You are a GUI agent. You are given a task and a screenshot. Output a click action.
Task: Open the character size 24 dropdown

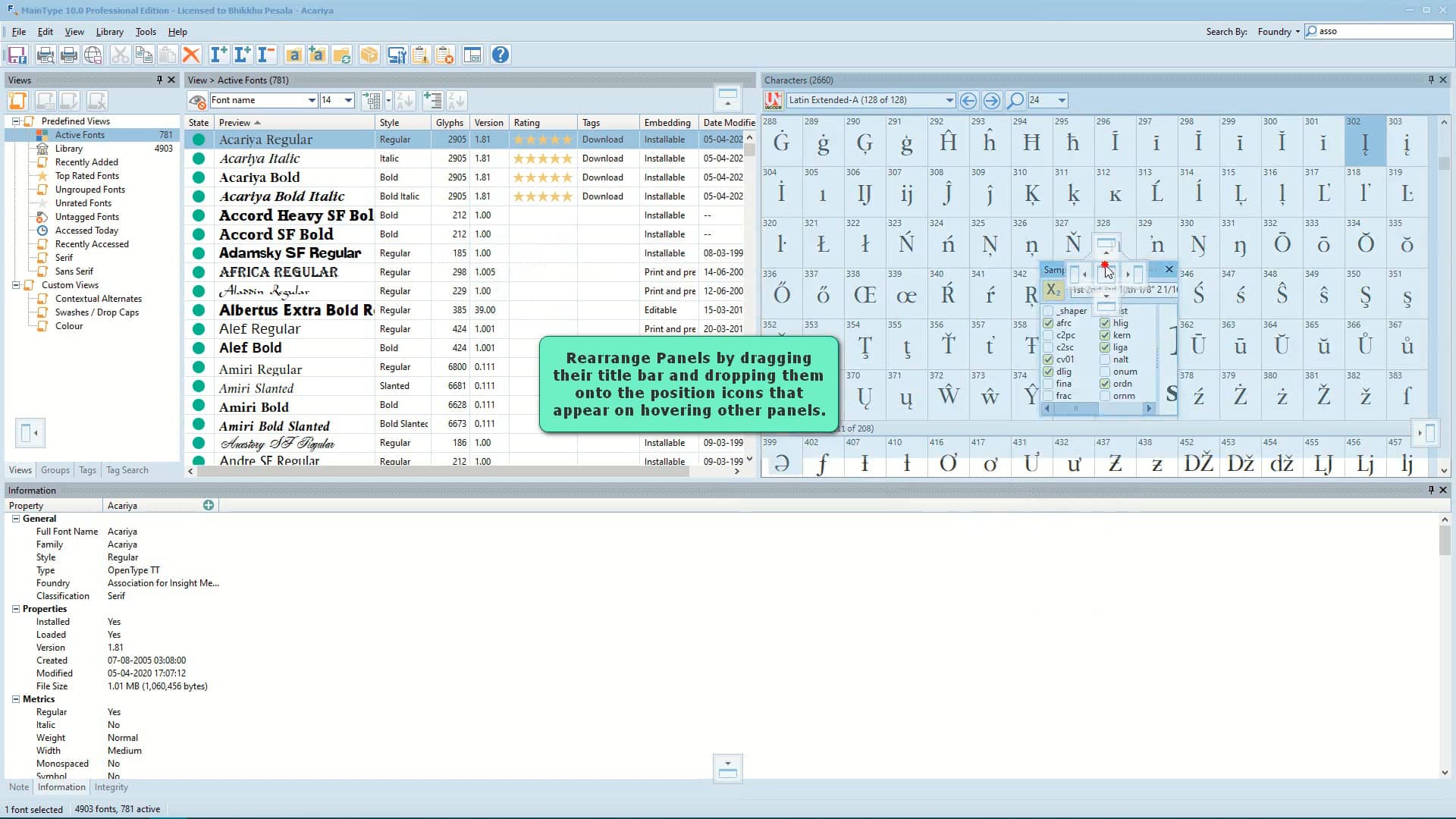point(1062,100)
